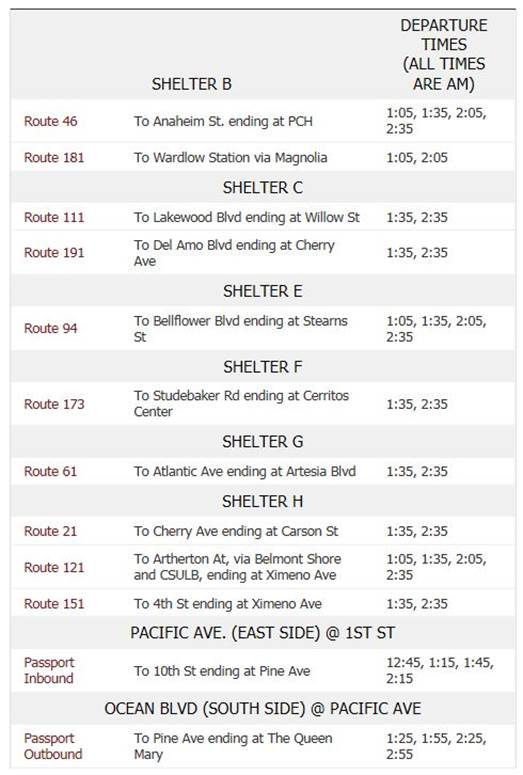Image resolution: width=523 pixels, height=775 pixels.
Task: Click the Ocean Blvd South Side header
Action: tap(262, 709)
